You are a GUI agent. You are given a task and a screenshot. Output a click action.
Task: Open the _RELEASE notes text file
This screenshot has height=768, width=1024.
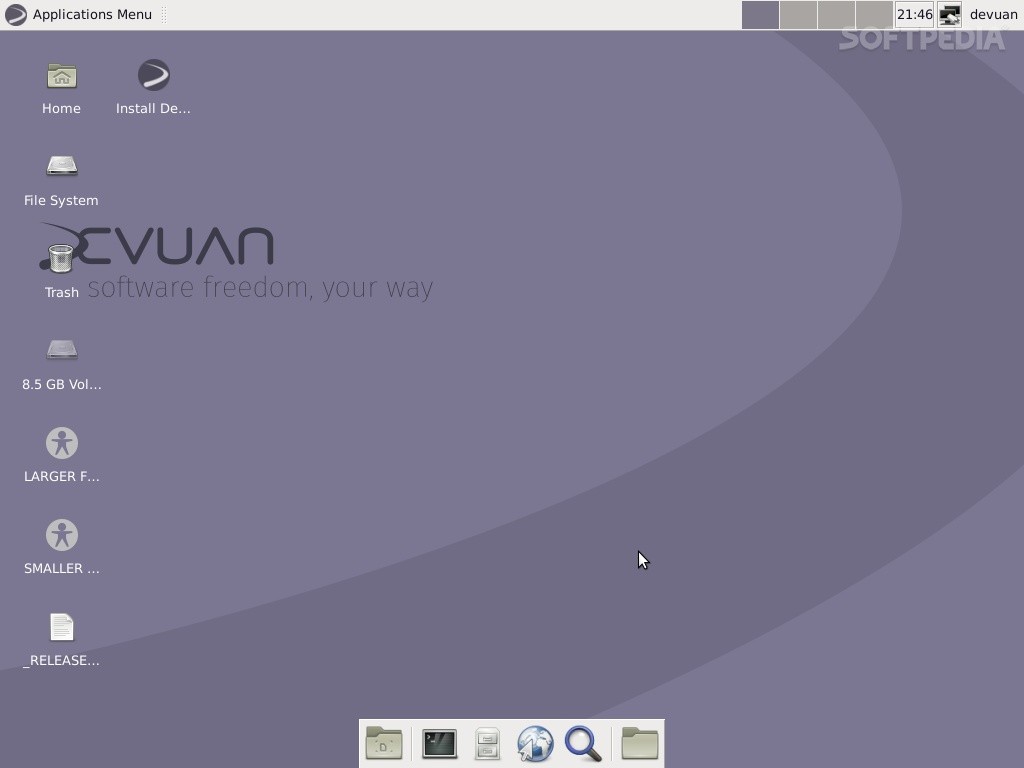coord(61,628)
